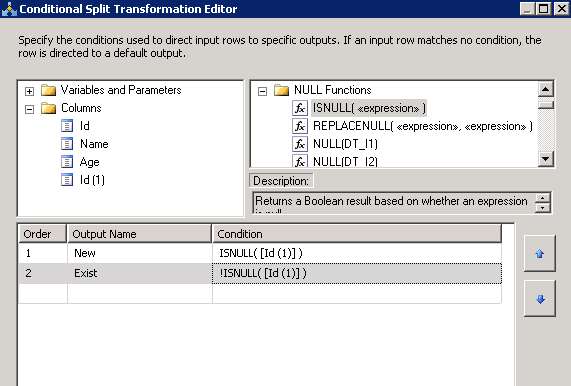571x386 pixels.
Task: Click the fx icon beside REPLACENULL
Action: point(300,126)
